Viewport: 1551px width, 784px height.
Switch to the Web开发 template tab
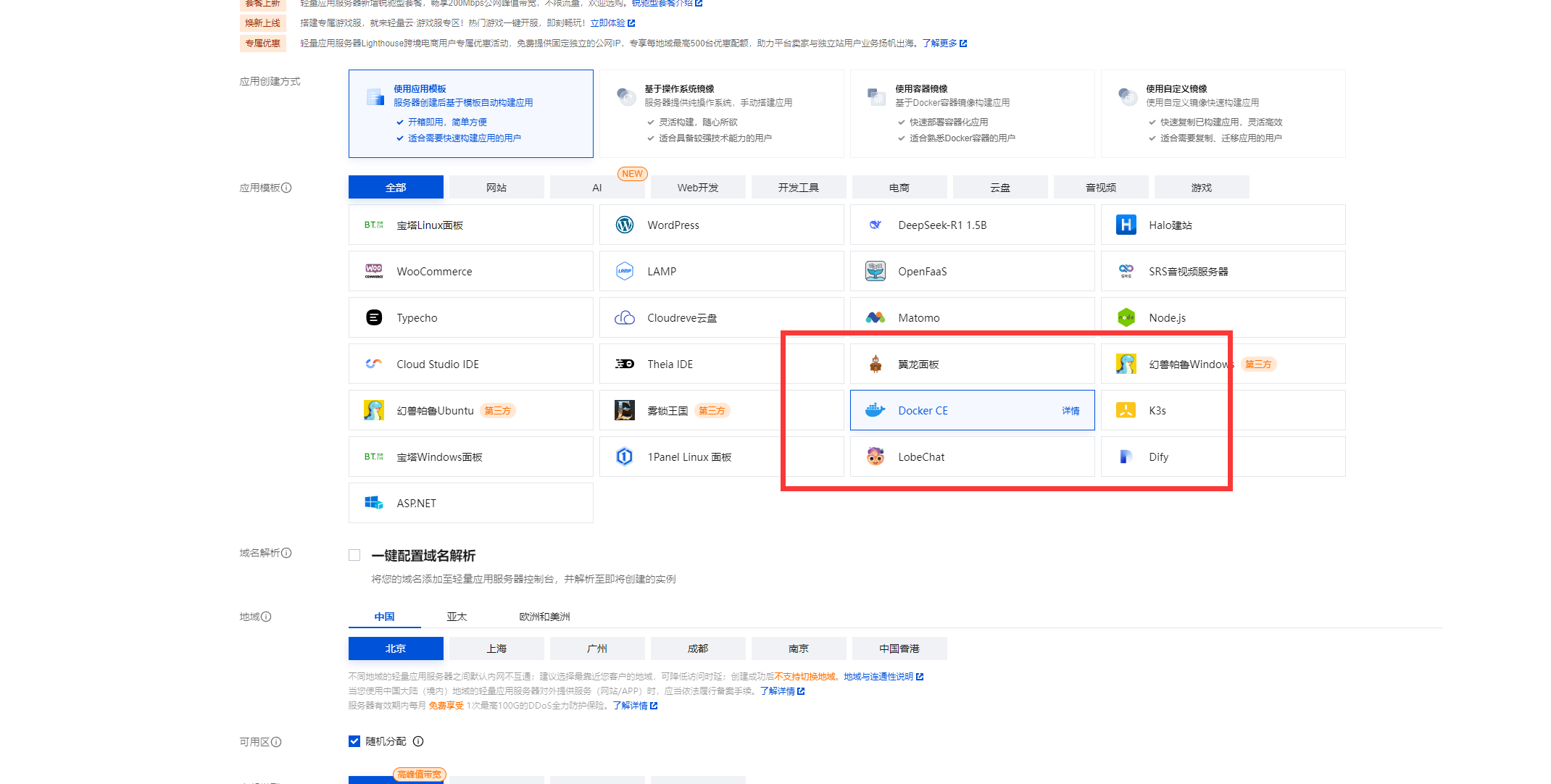(698, 187)
